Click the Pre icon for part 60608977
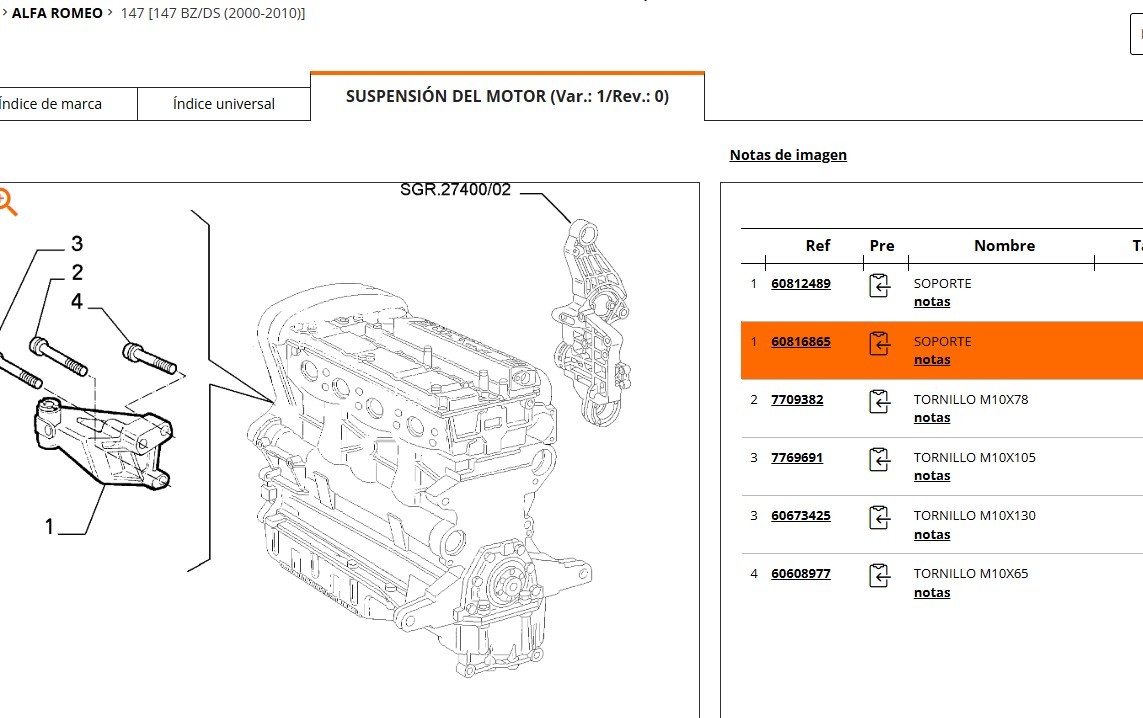 coord(879,575)
